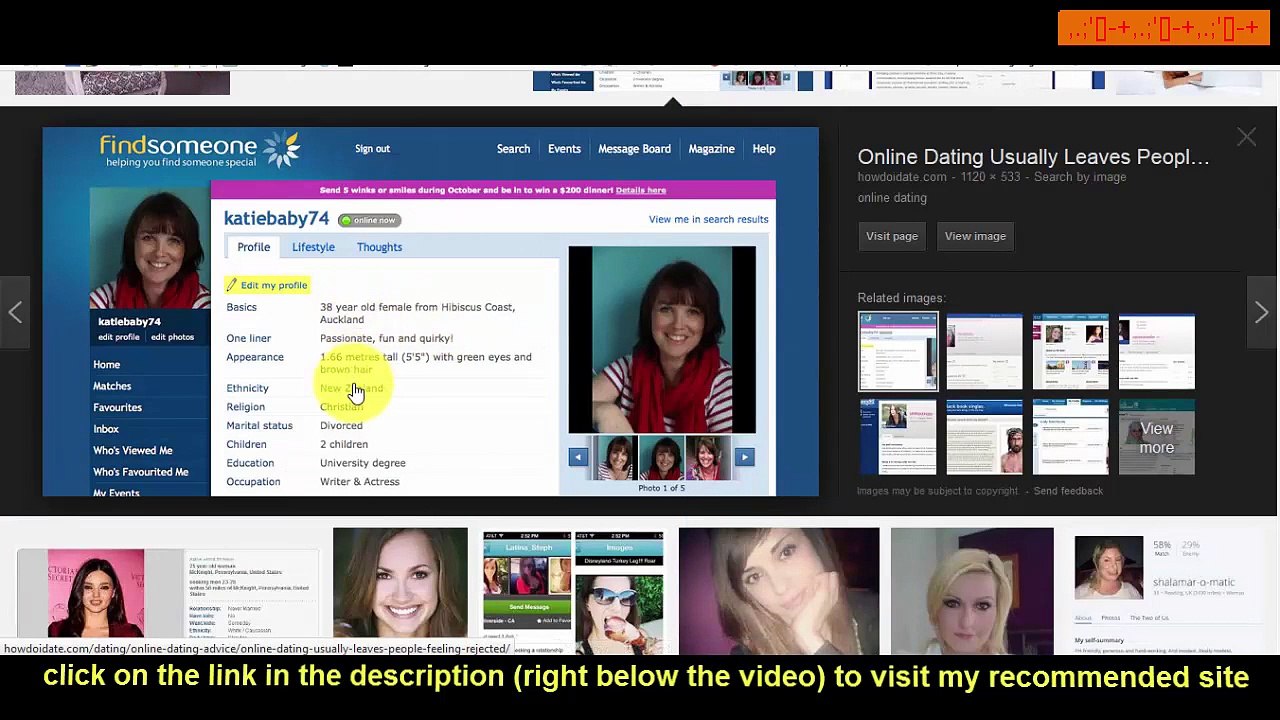The image size is (1280, 720).
Task: Open third related image thumbnail in top row
Action: click(x=1071, y=351)
